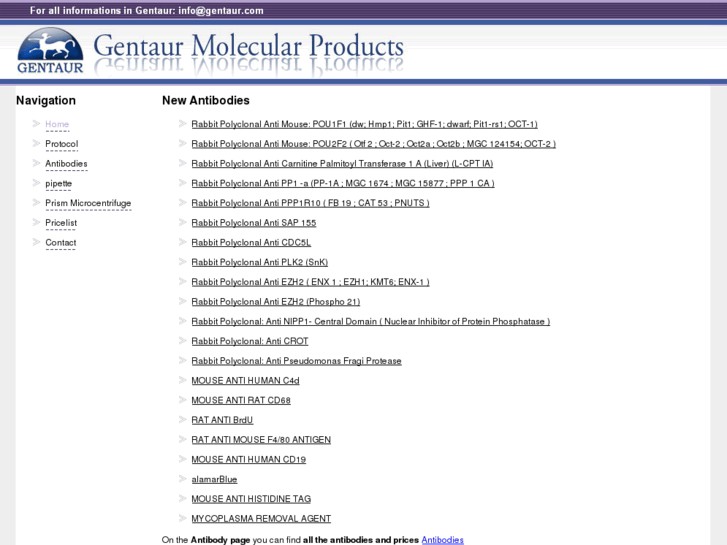This screenshot has height=545, width=727.
Task: Open the pipette navigation link
Action: [58, 184]
